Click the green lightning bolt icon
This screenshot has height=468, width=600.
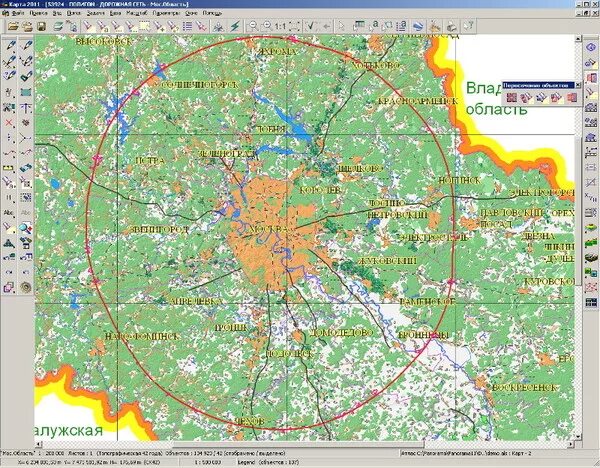coord(235,26)
